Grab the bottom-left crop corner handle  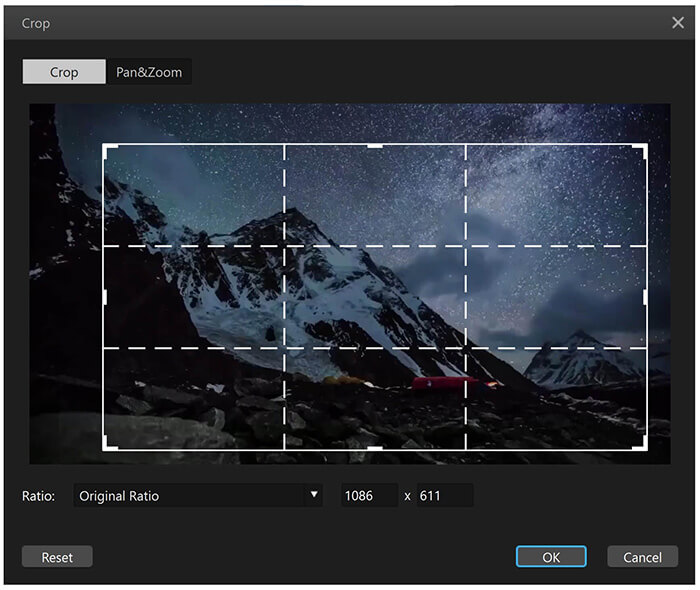[x=108, y=445]
